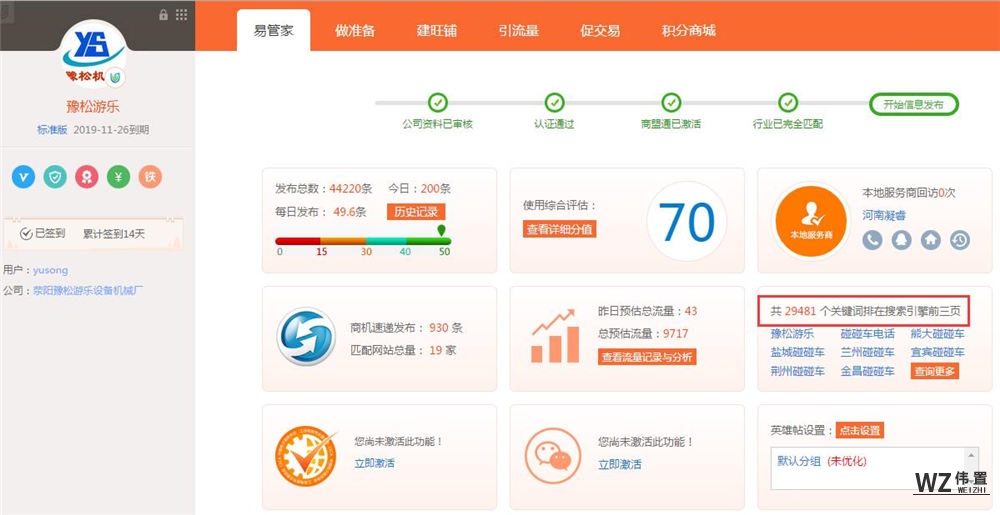Screen dimensions: 1000x515
Task: Click the green yen badge icon
Action: (x=119, y=177)
